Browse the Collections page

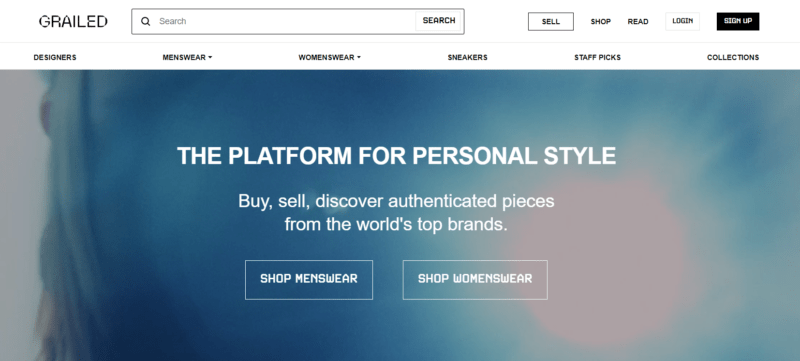pos(733,58)
